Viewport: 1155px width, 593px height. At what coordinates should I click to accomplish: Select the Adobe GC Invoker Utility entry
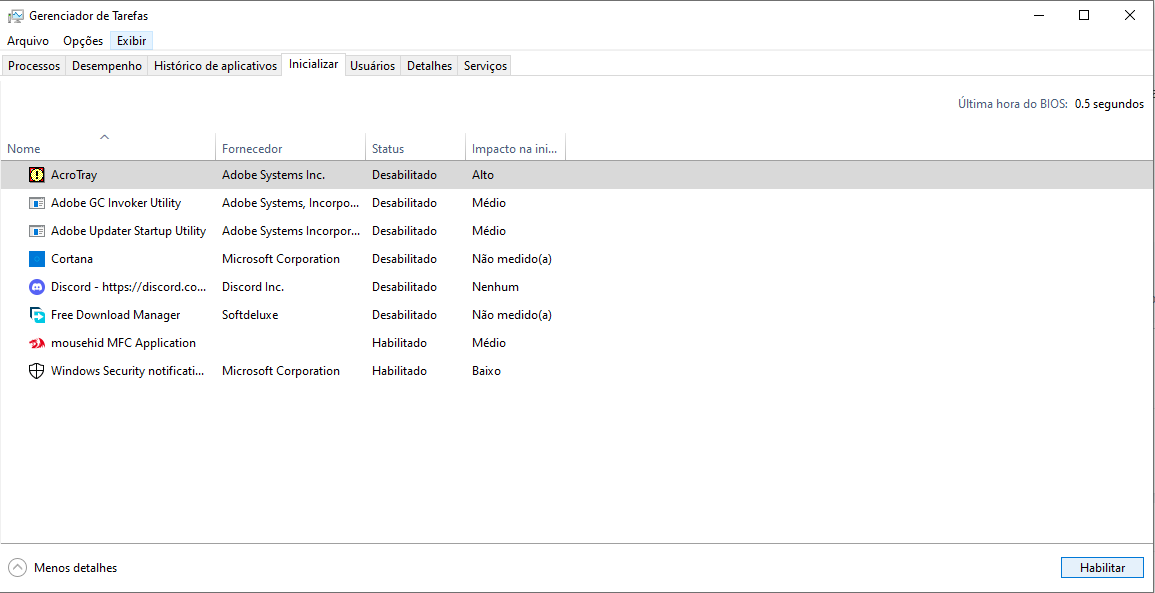point(116,203)
